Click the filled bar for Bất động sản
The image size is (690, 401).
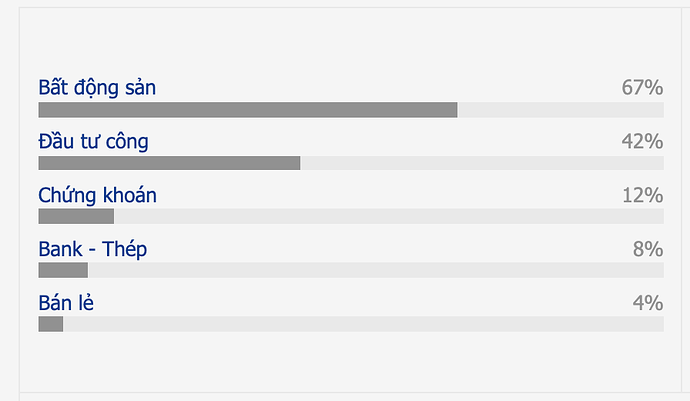point(247,110)
